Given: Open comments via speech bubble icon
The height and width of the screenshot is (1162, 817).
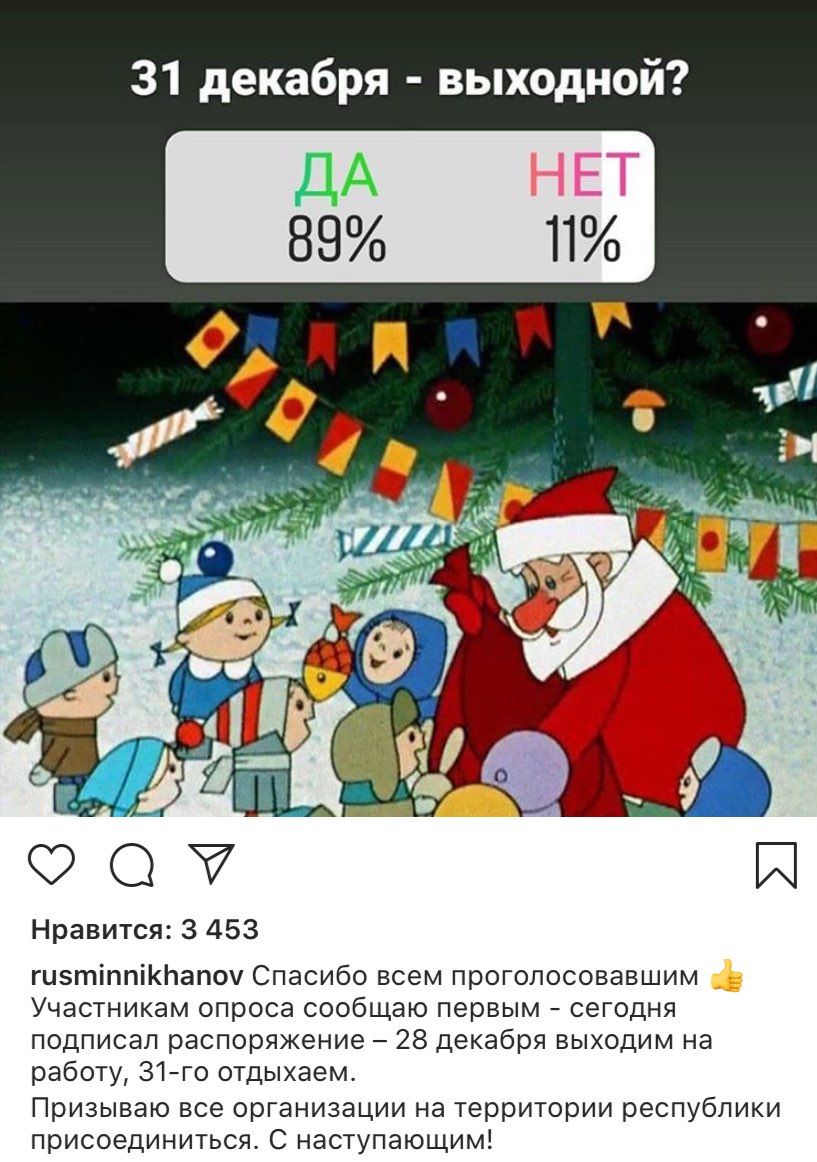Looking at the screenshot, I should pos(132,865).
